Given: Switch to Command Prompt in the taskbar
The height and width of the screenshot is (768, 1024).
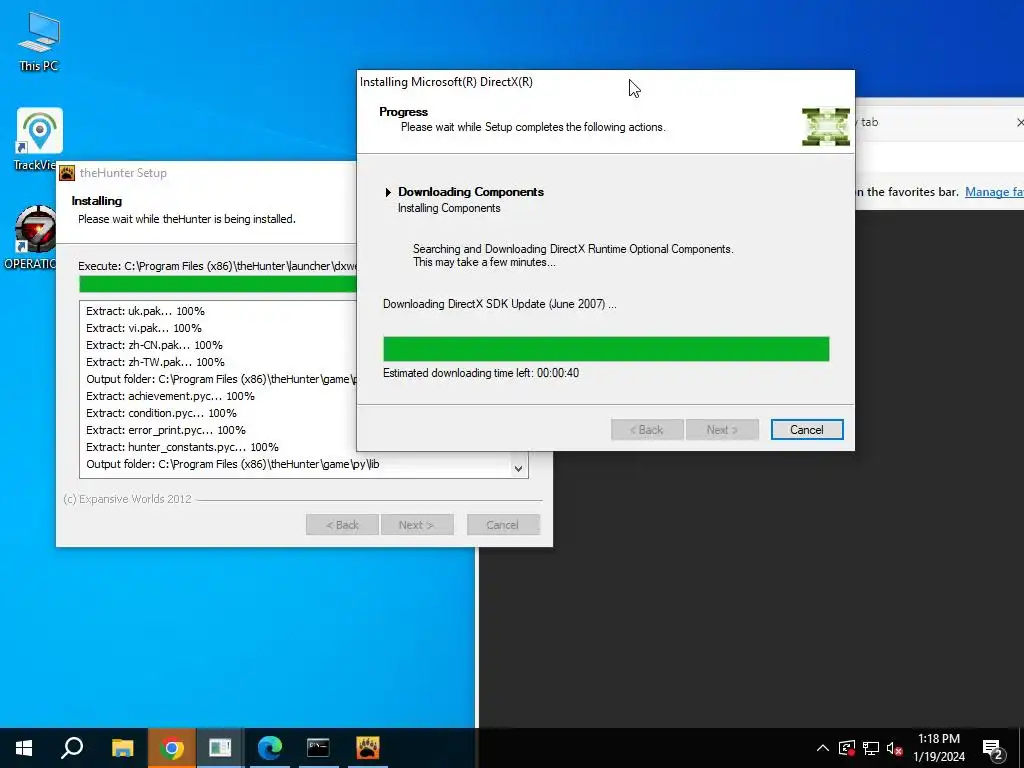Looking at the screenshot, I should (318, 748).
